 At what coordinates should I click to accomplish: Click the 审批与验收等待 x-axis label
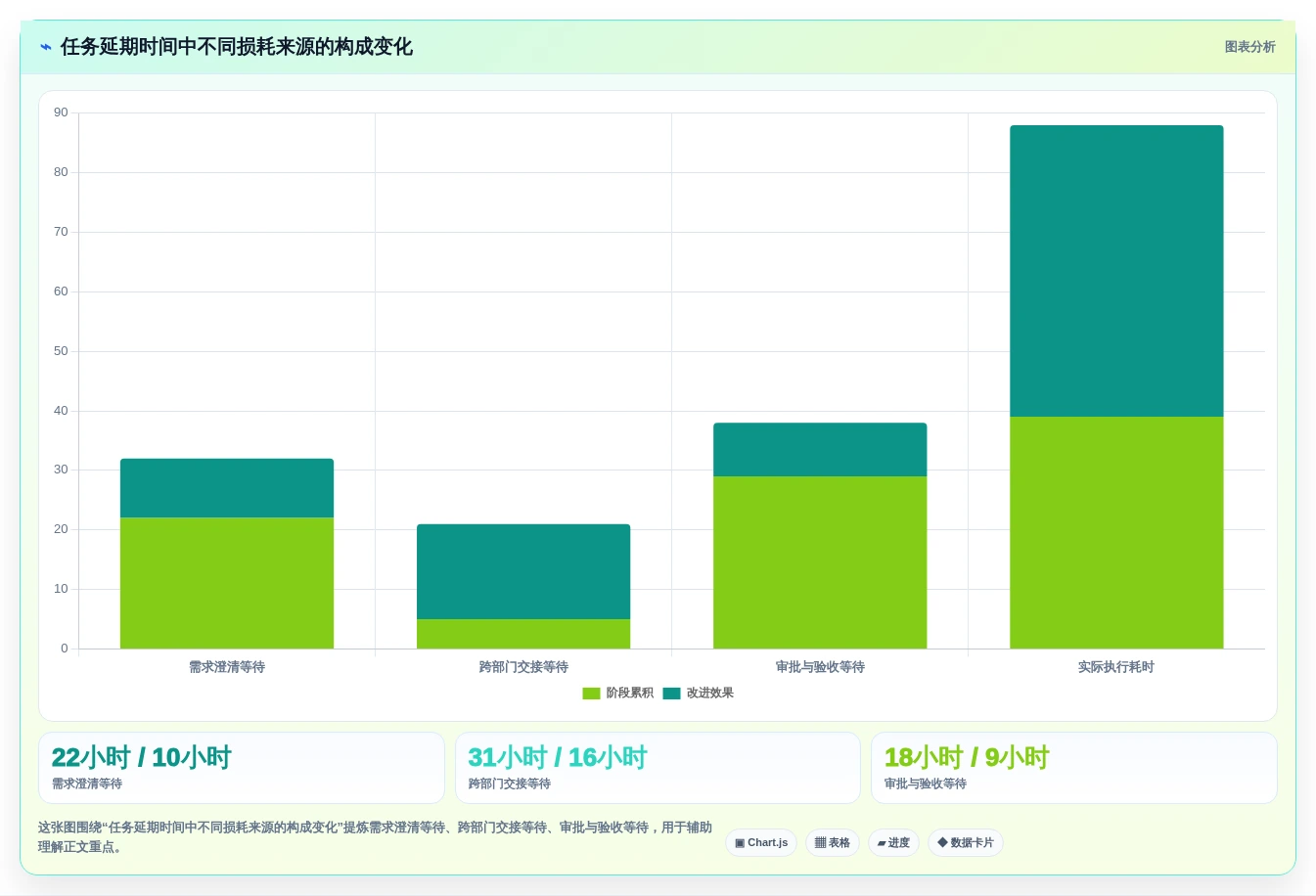click(820, 667)
